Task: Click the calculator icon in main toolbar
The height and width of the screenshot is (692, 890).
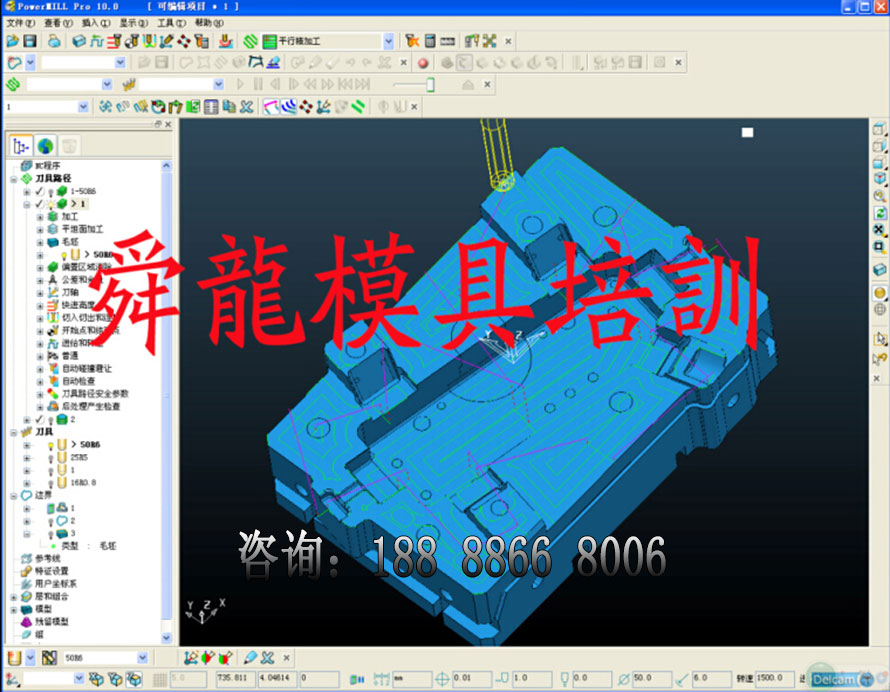Action: (x=430, y=41)
